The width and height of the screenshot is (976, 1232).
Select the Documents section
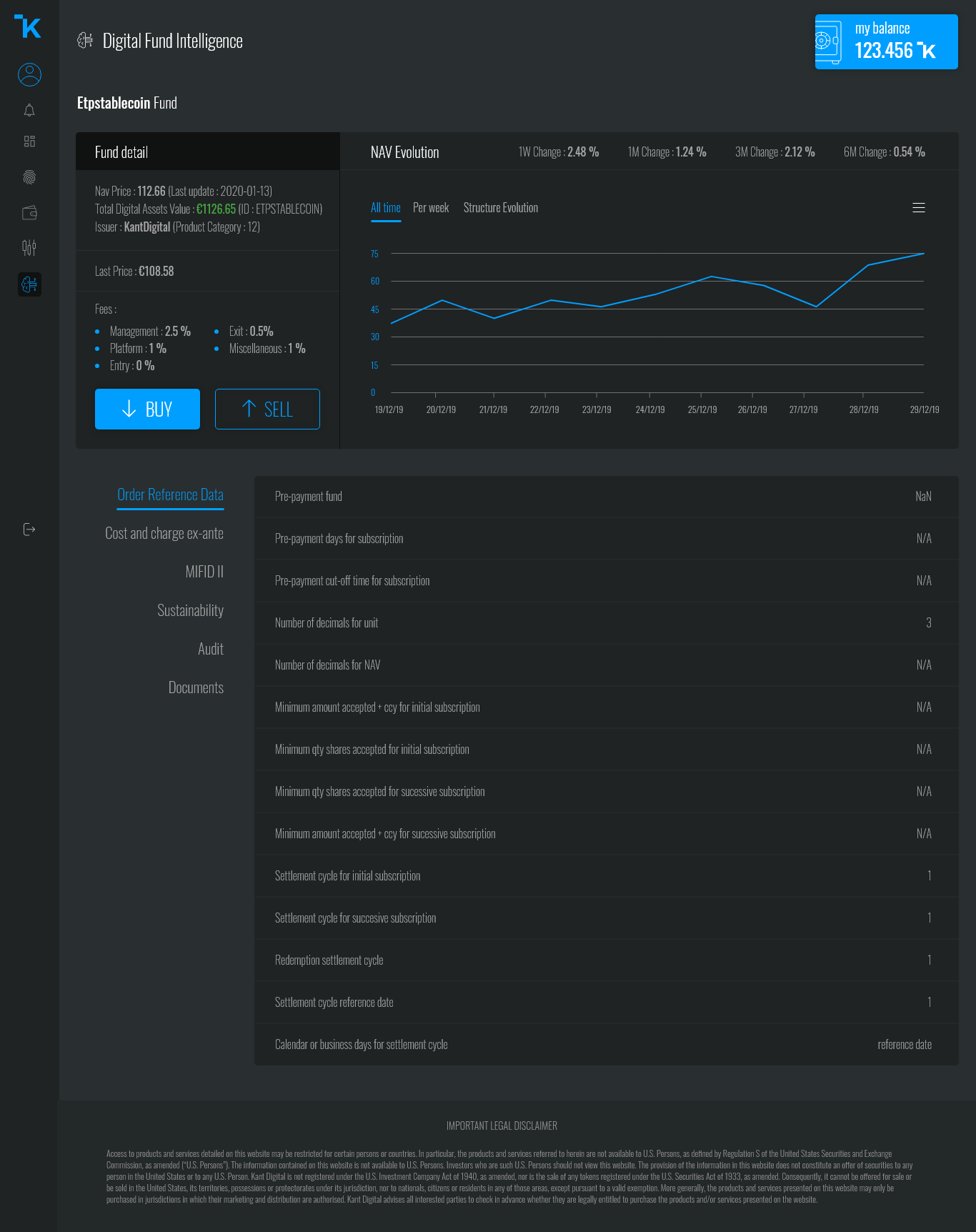(x=196, y=687)
